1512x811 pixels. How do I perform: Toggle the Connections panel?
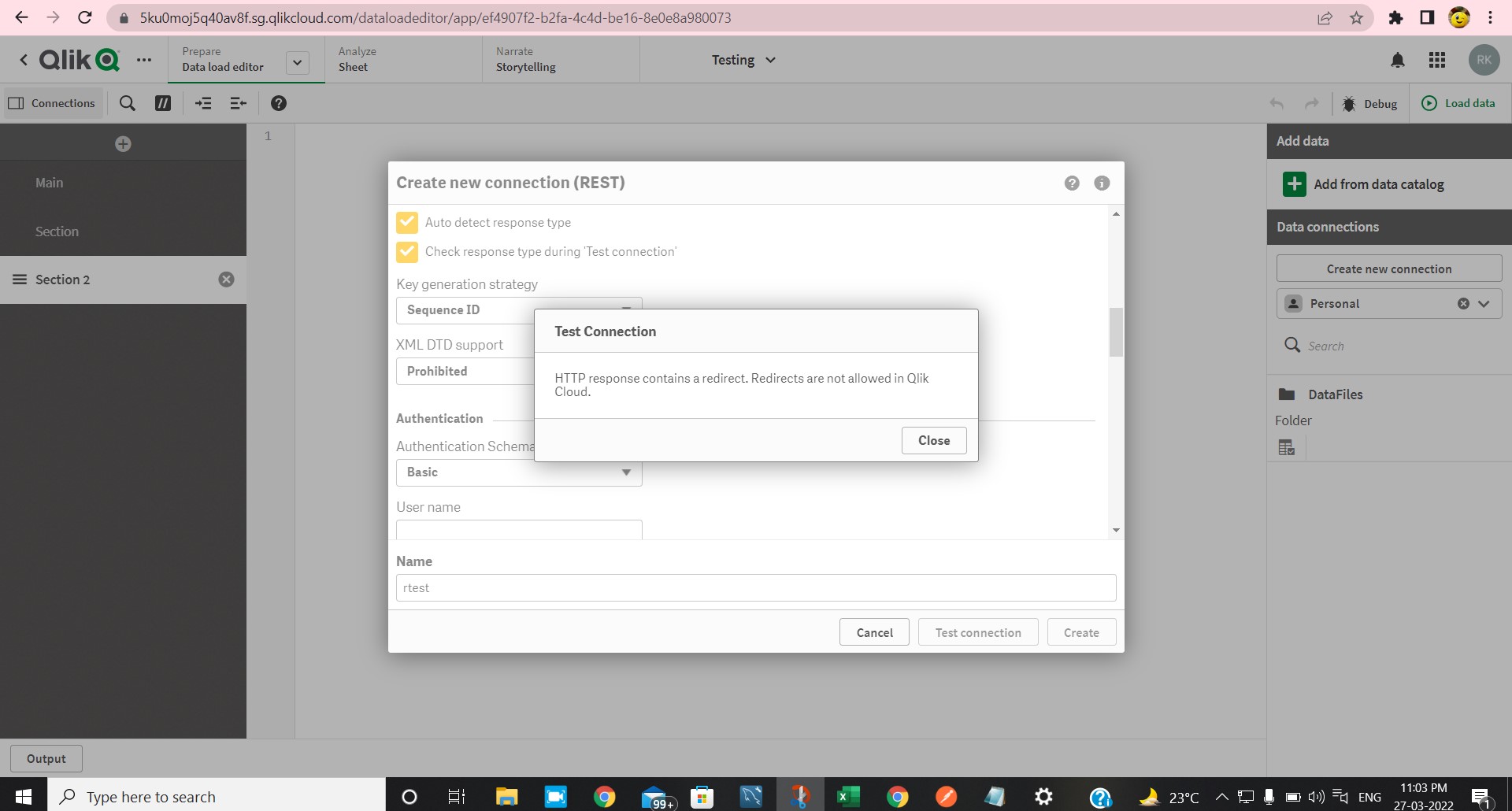(x=52, y=103)
